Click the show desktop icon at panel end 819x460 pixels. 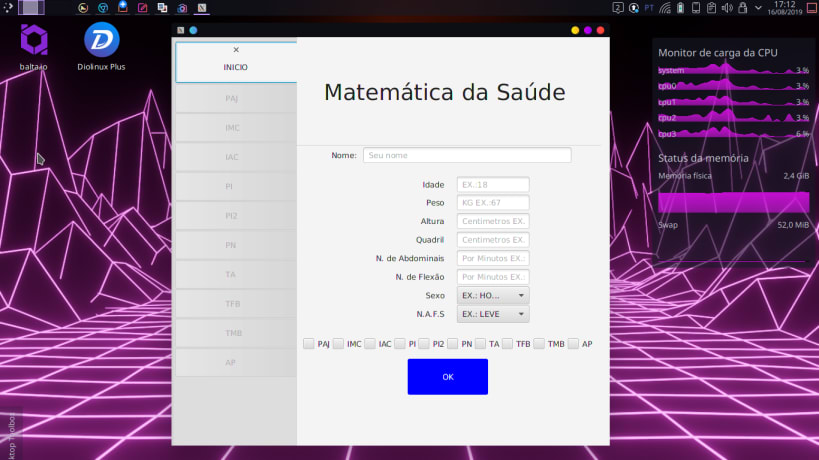[x=812, y=7]
